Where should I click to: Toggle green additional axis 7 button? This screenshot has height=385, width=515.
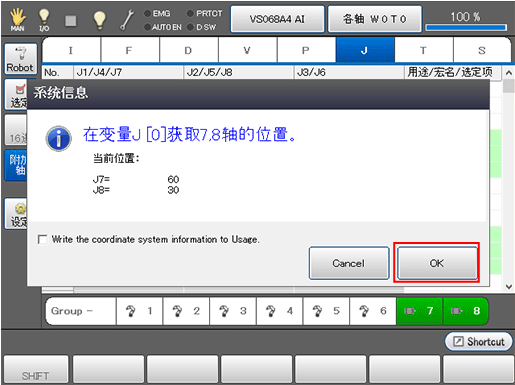pyautogui.click(x=419, y=311)
